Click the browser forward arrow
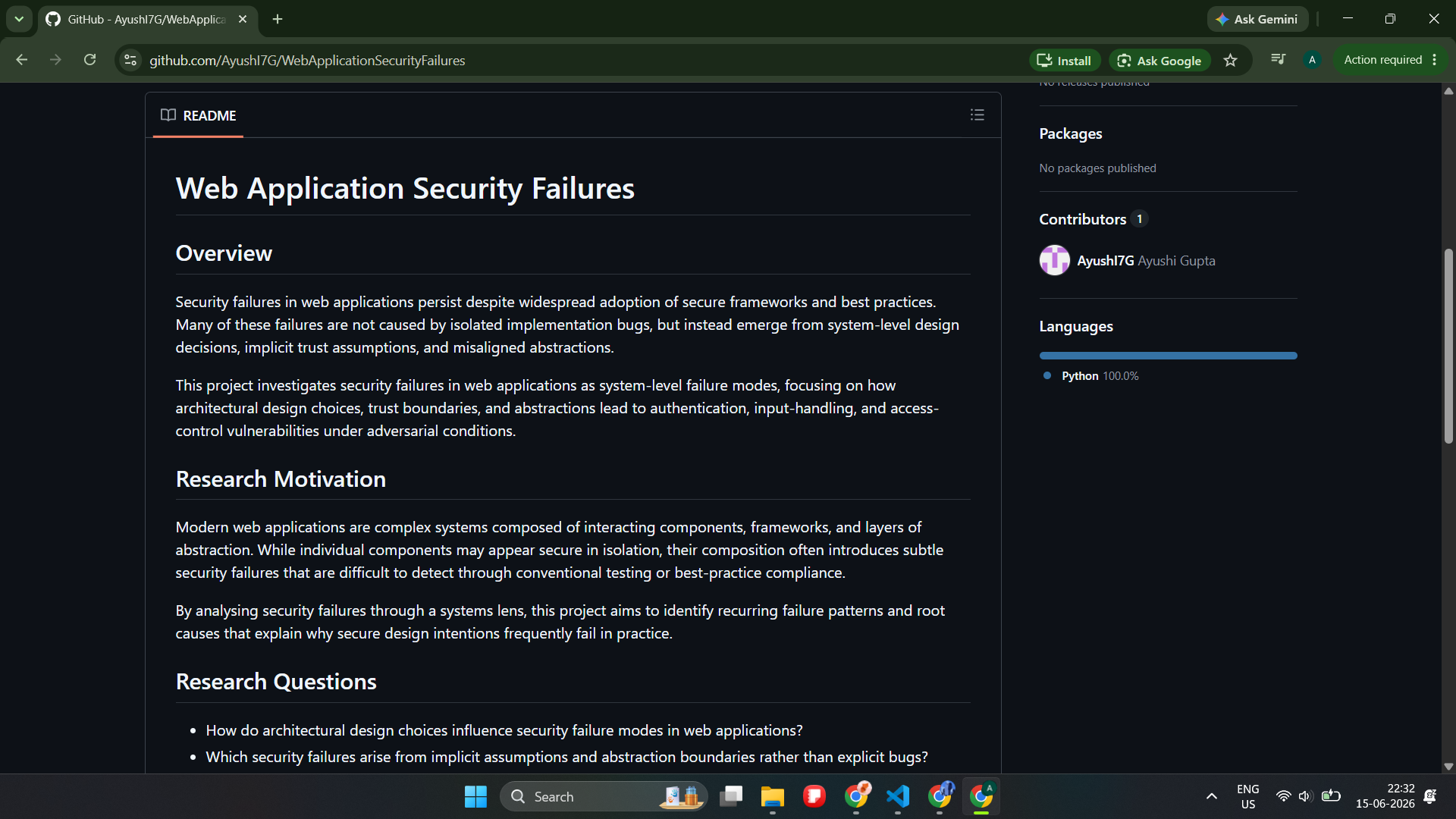 (x=55, y=60)
